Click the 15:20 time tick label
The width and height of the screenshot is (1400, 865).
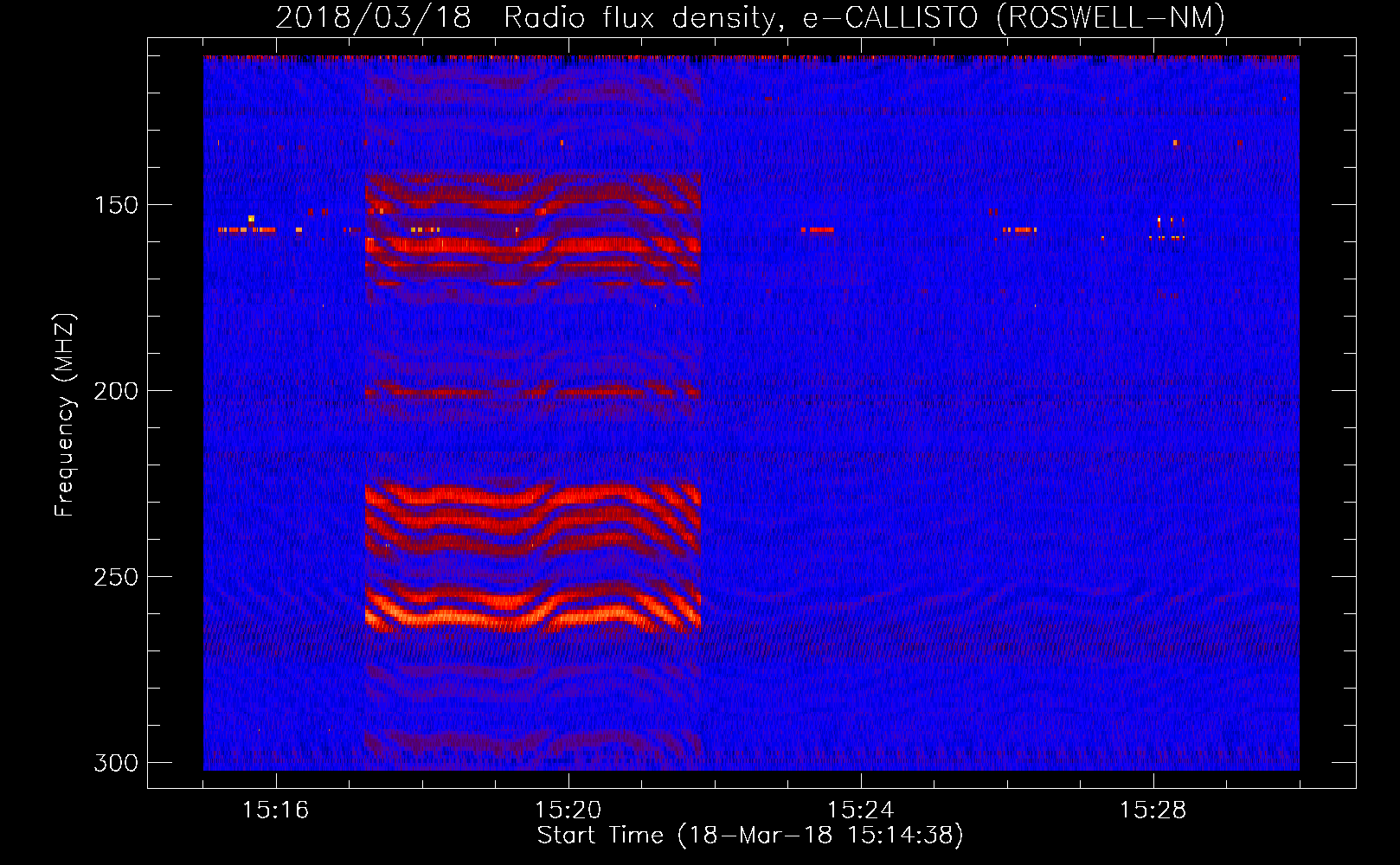(x=568, y=811)
